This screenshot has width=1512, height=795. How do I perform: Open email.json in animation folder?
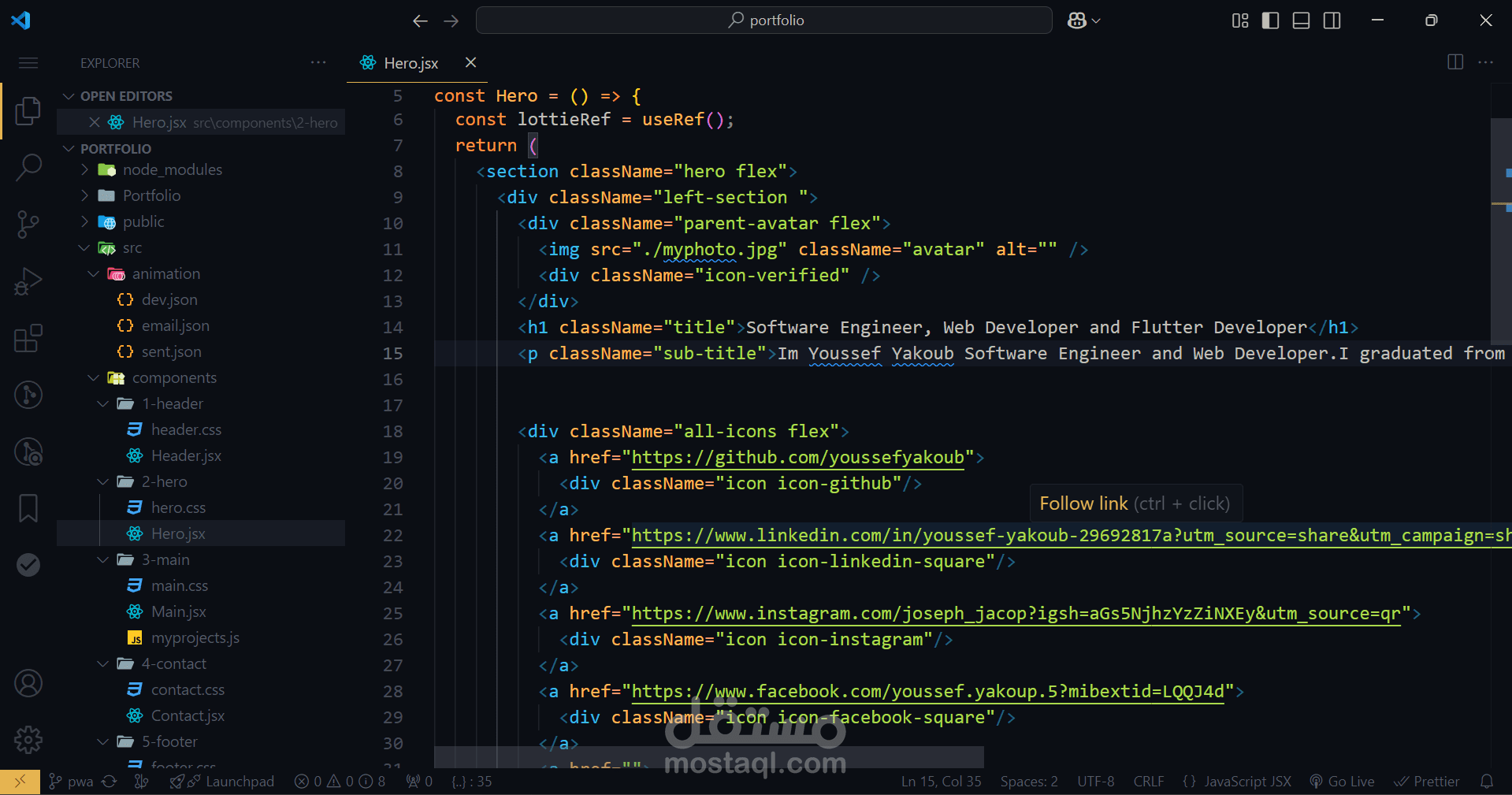pyautogui.click(x=175, y=325)
